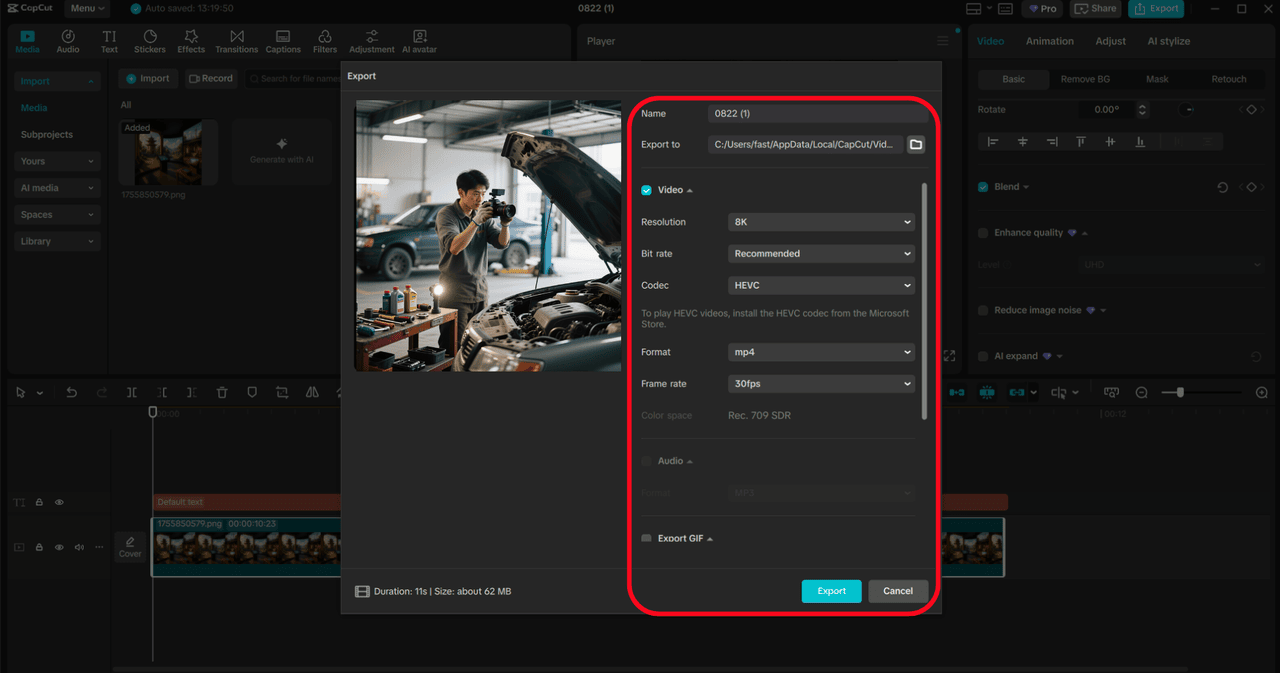
Task: Cancel the export dialog
Action: (x=897, y=591)
